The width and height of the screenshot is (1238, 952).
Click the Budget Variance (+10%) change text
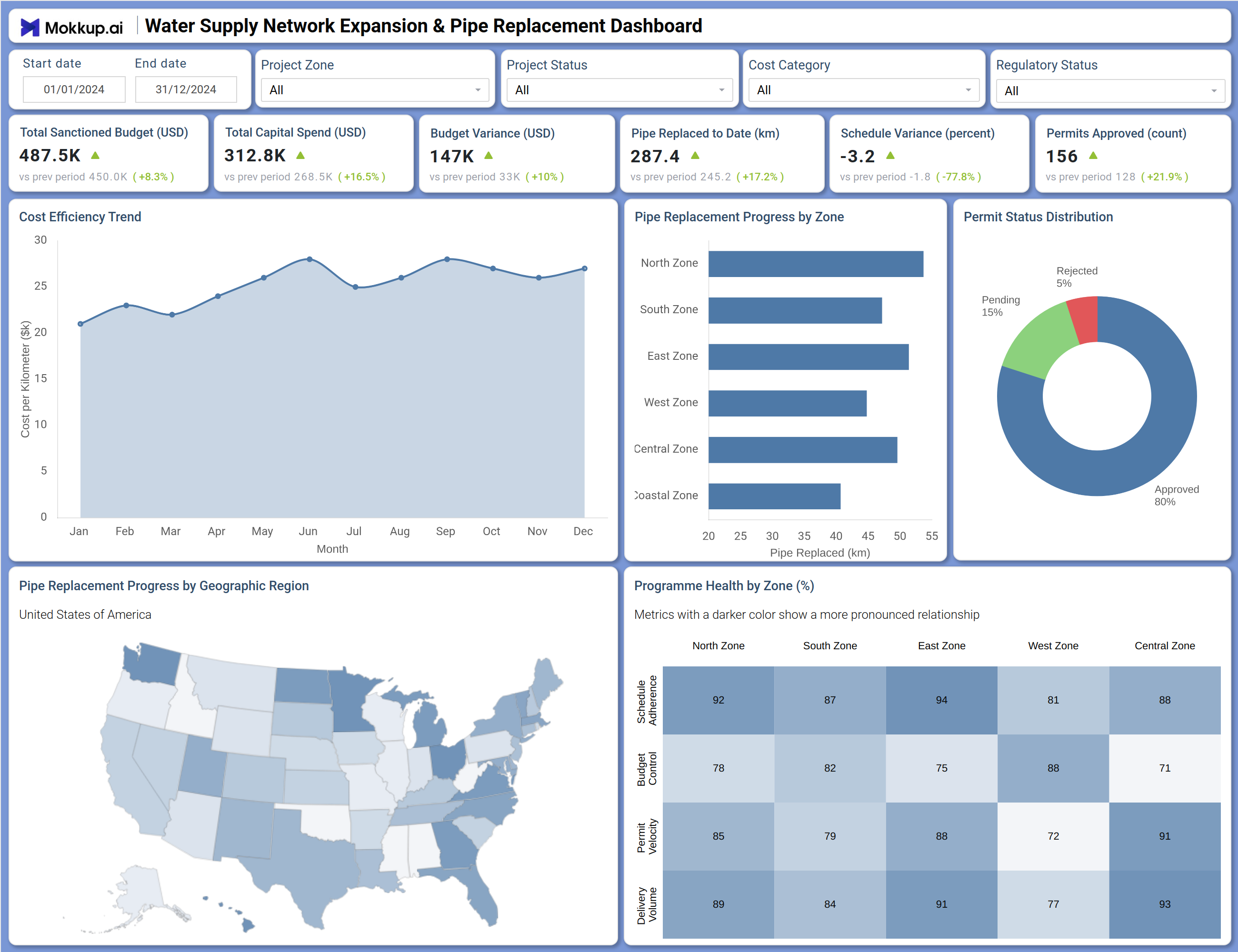coord(545,177)
